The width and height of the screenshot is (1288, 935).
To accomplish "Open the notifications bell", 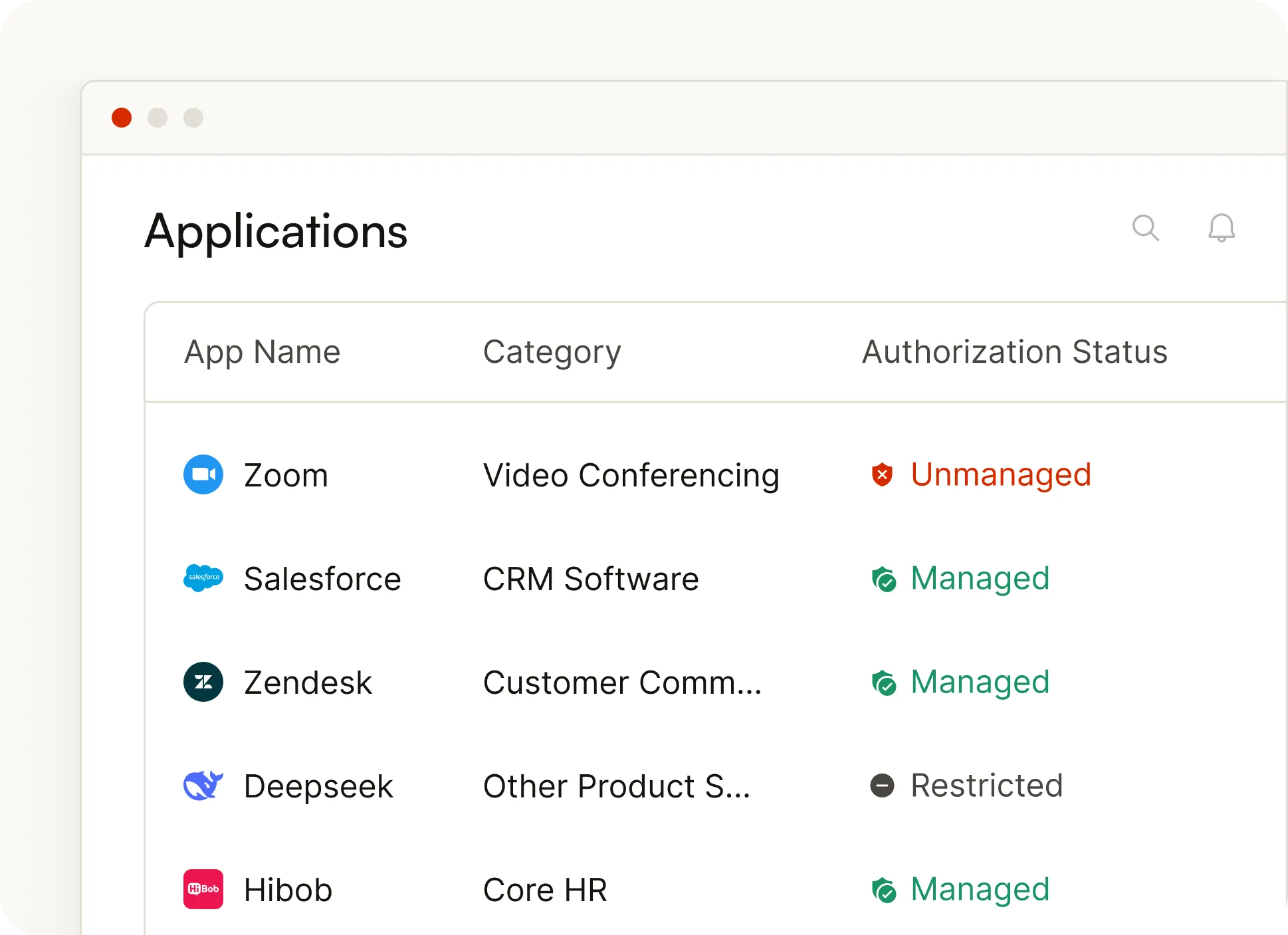I will 1221,228.
